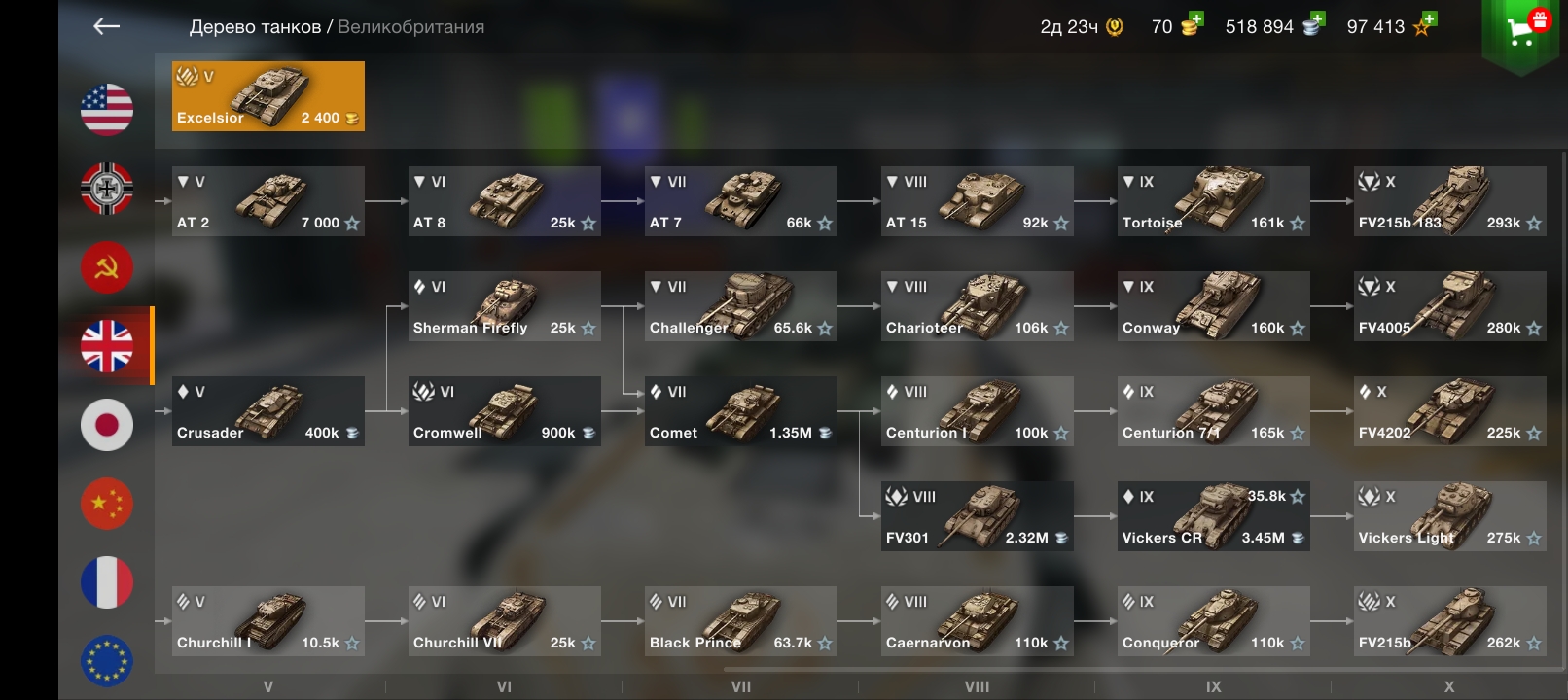This screenshot has width=1568, height=700.
Task: Add free experience via 97 413 star
Action: 1424,24
